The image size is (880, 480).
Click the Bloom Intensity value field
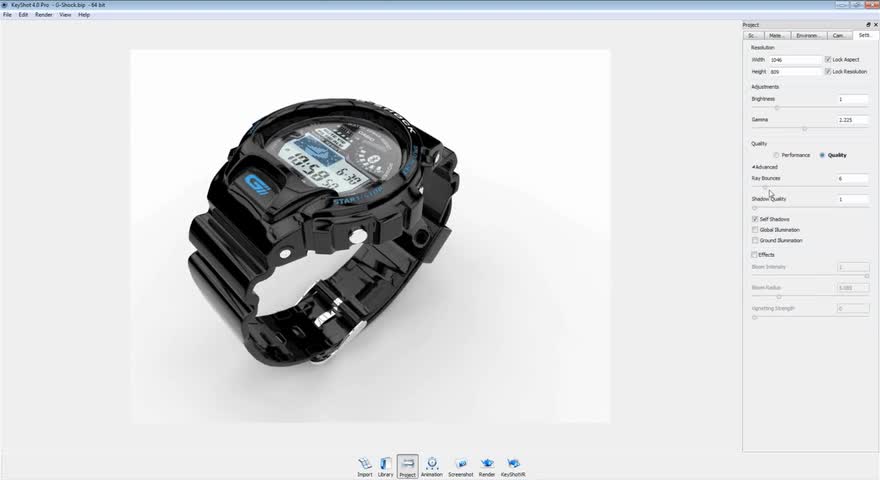tap(852, 267)
